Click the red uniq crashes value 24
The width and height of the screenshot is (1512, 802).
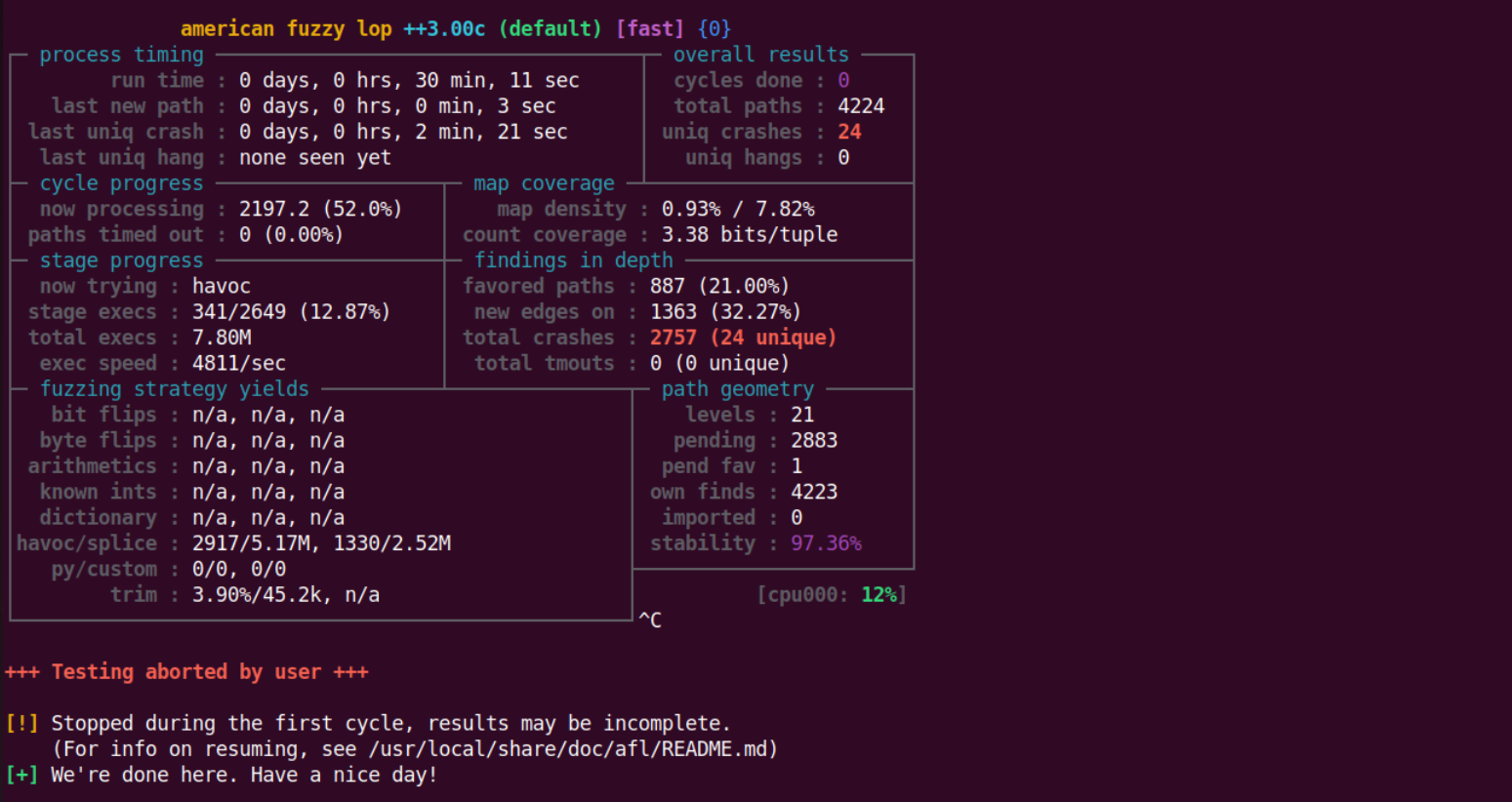848,132
